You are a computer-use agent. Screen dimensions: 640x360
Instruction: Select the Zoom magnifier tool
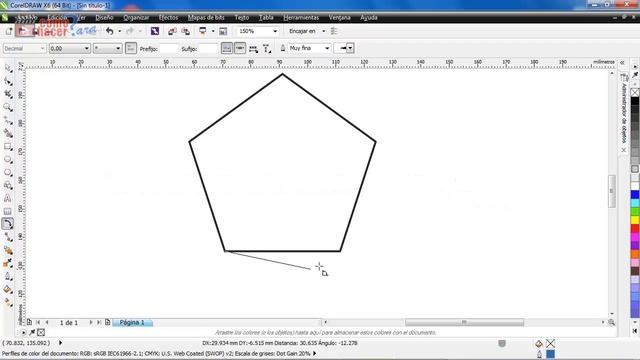(8, 107)
